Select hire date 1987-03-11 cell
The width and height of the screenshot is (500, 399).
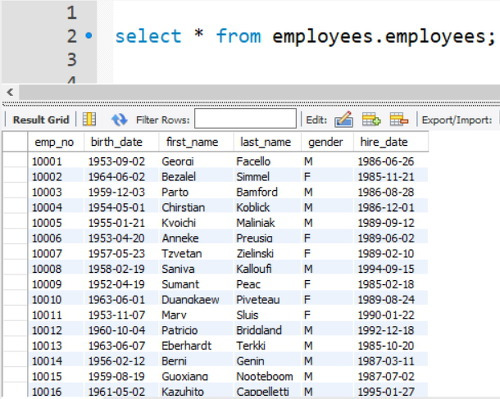[x=391, y=361]
